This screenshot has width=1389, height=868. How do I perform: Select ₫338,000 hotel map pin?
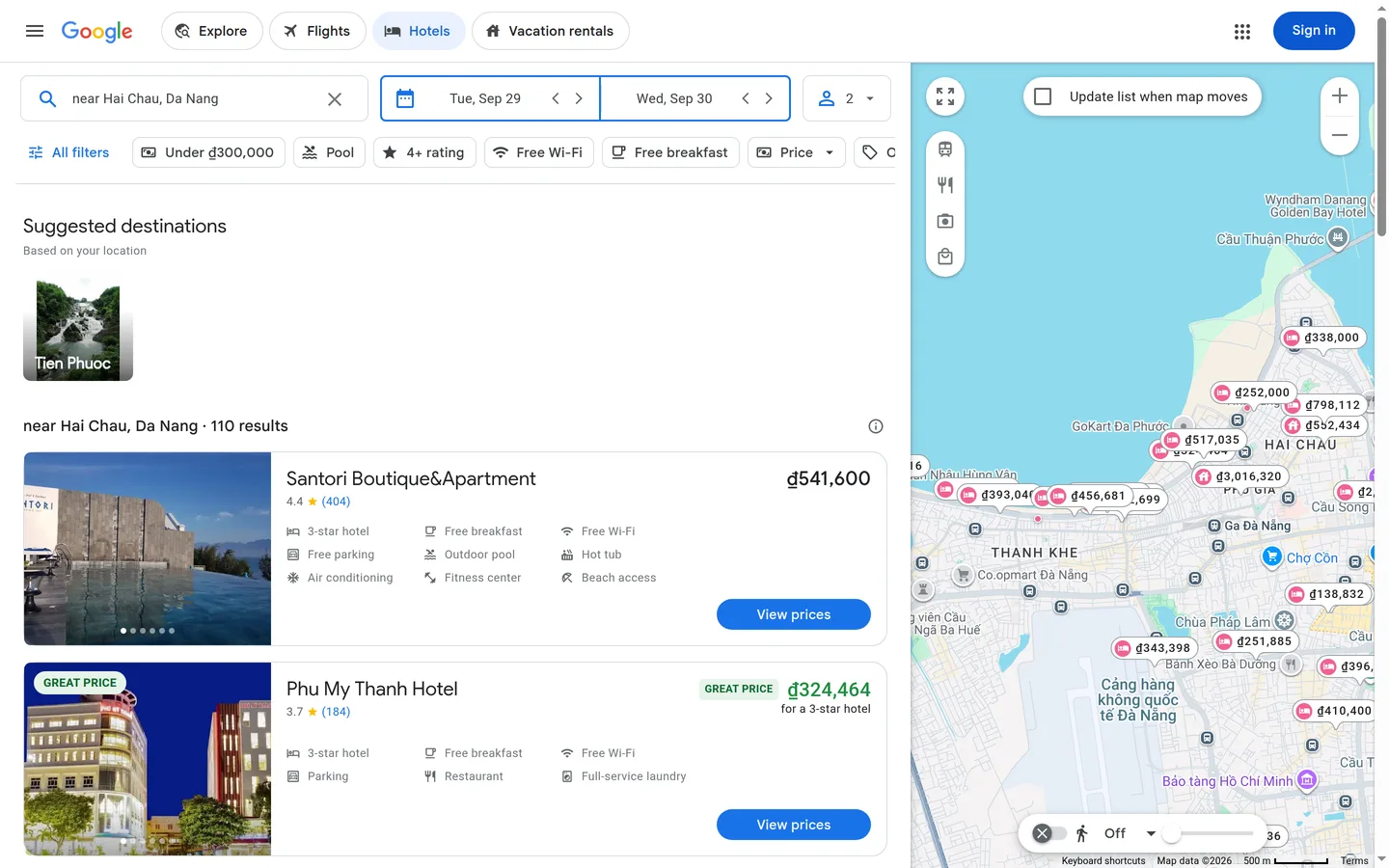point(1322,338)
